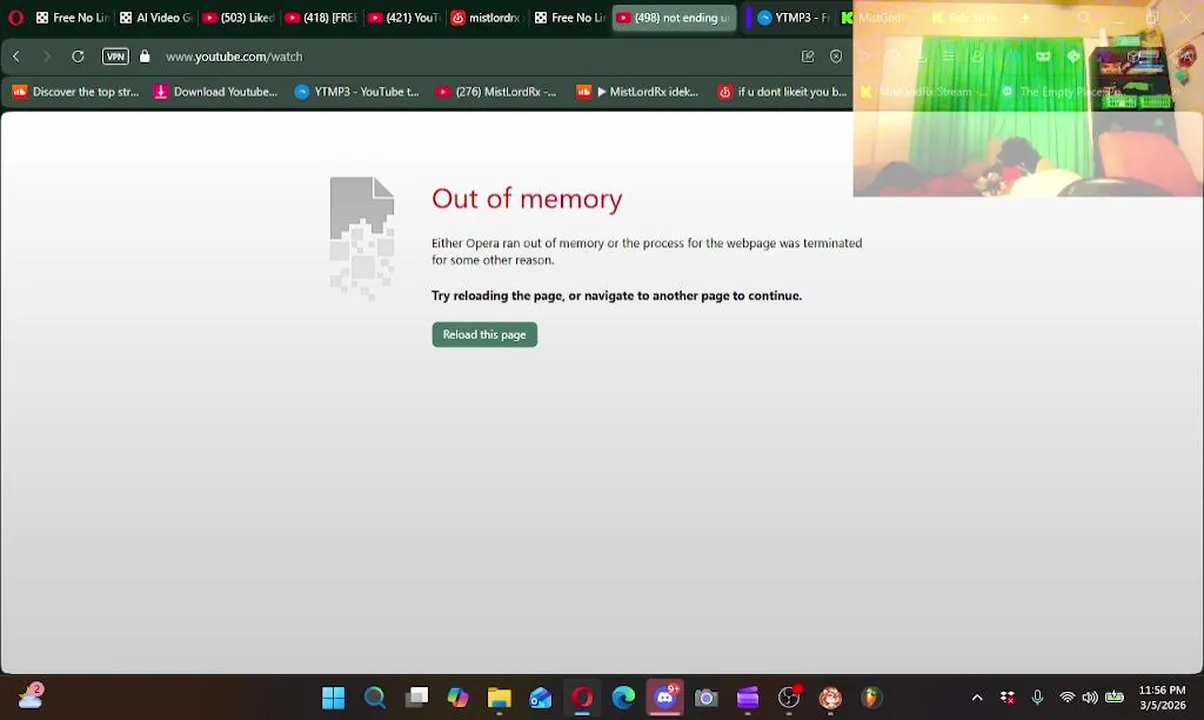This screenshot has height=720, width=1204.
Task: Open site security info padlock icon
Action: [144, 56]
